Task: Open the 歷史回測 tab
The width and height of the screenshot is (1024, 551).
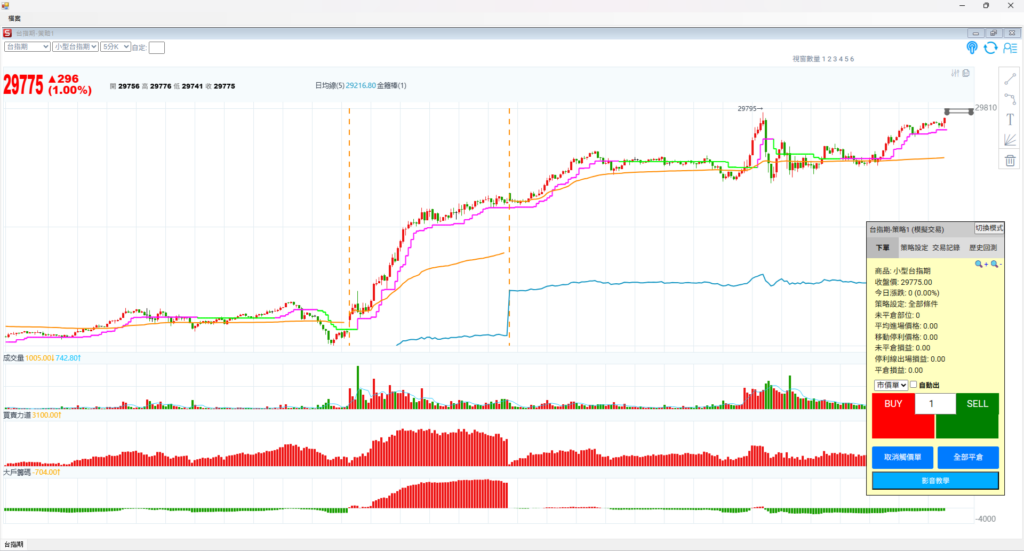Action: (980, 247)
